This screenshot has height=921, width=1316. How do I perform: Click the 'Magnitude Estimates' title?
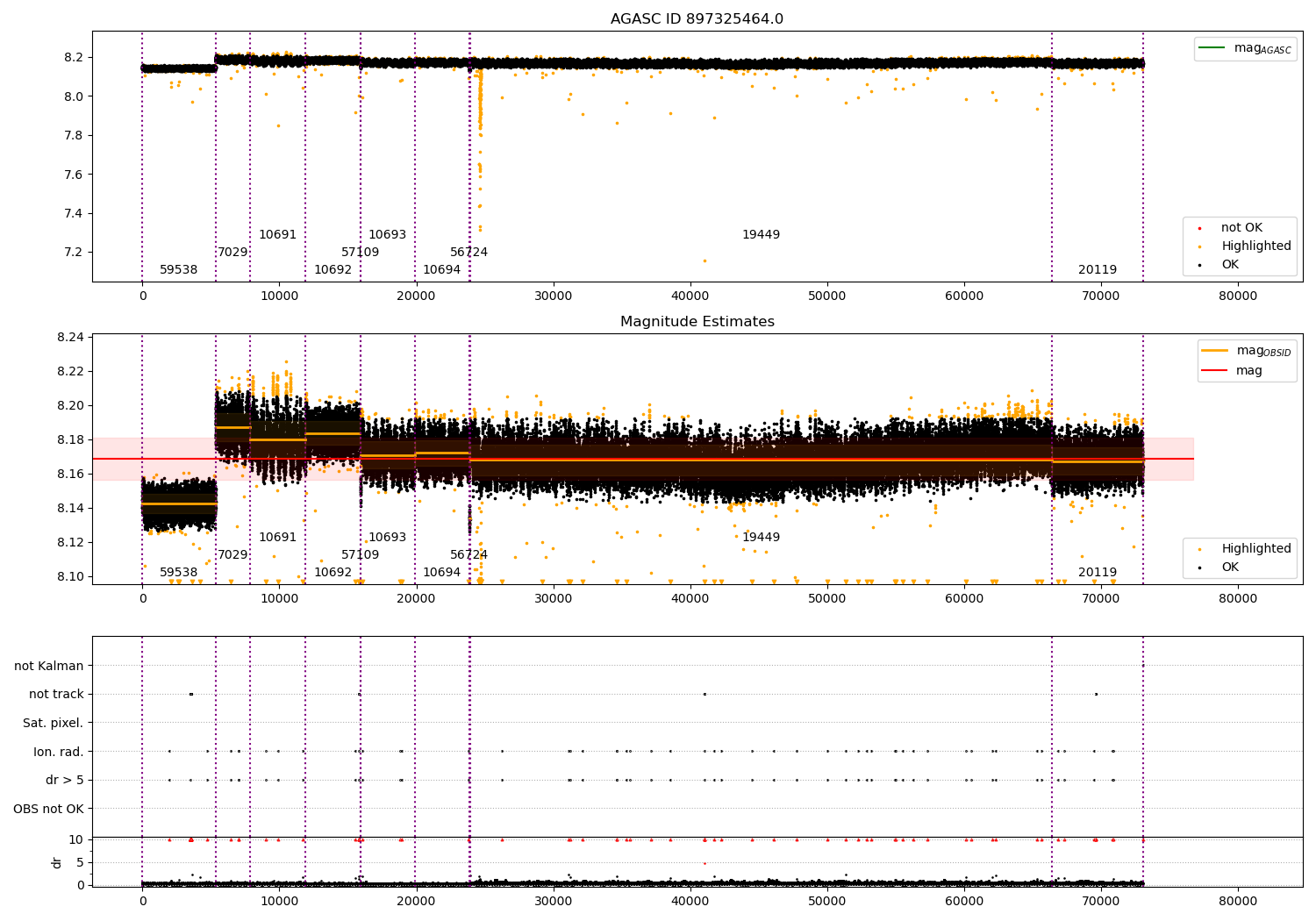[x=697, y=322]
